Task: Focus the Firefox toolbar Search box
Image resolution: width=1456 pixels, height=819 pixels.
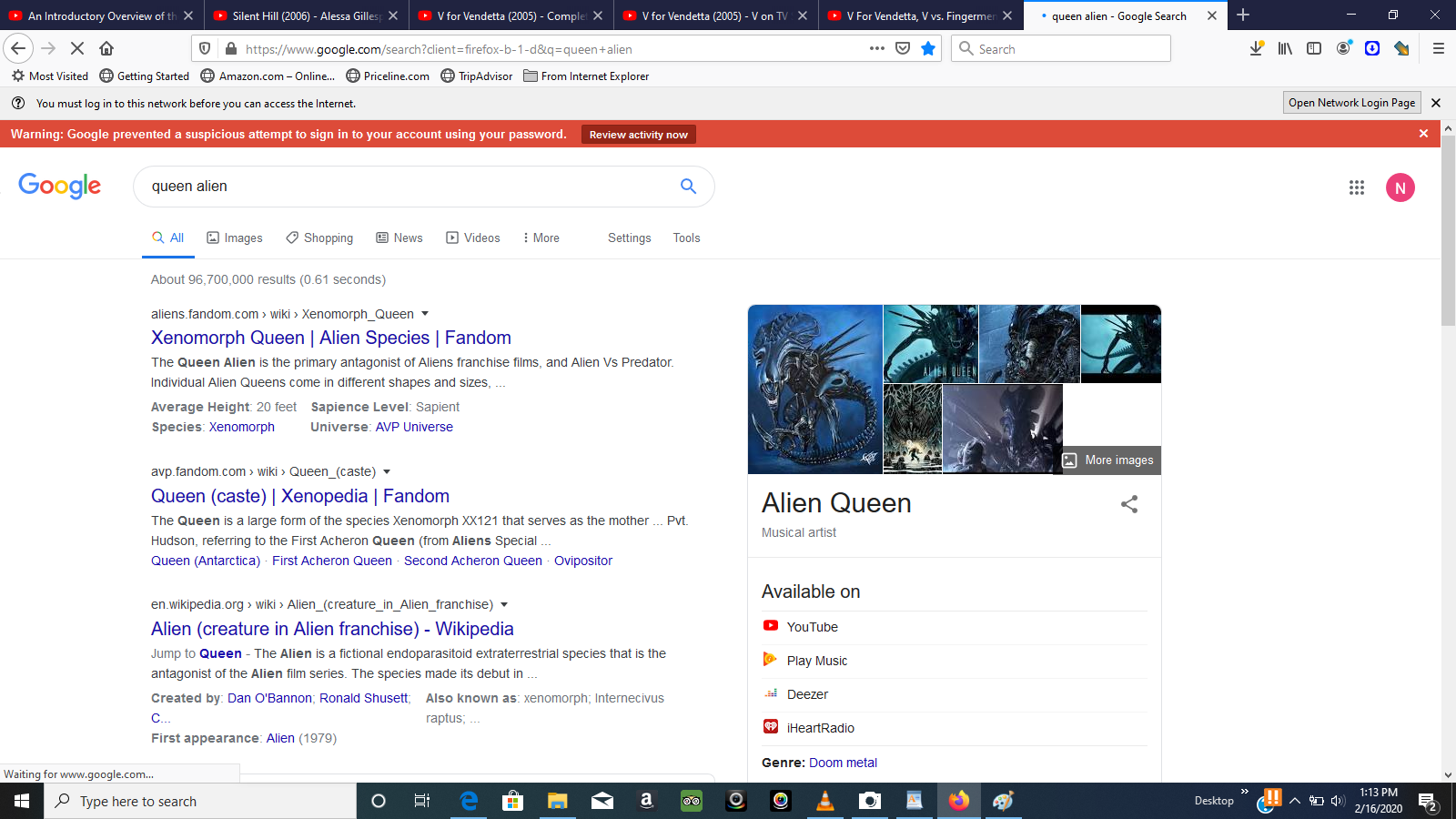Action: click(x=1061, y=49)
